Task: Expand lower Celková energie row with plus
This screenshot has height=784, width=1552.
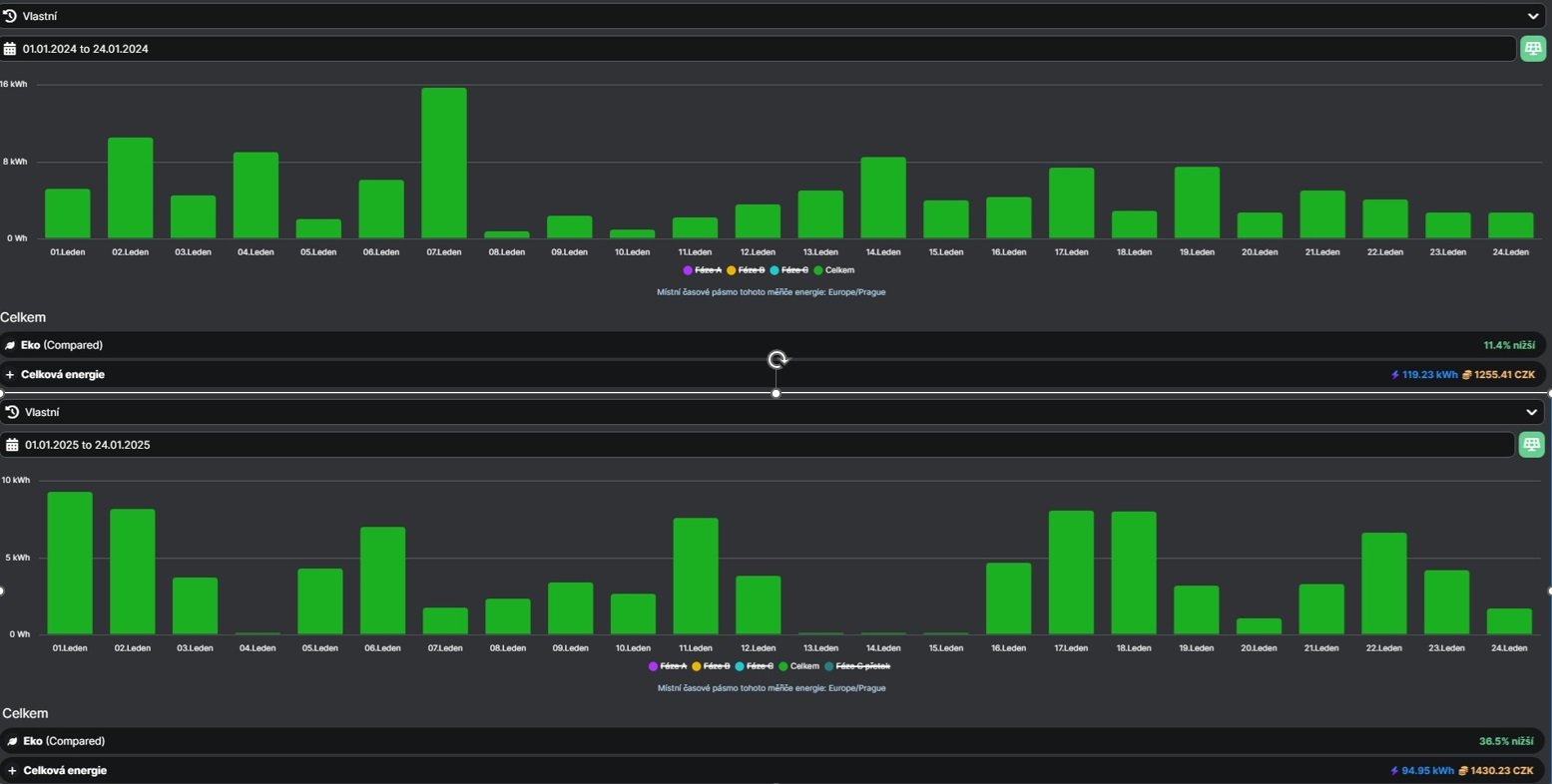Action: click(x=12, y=771)
